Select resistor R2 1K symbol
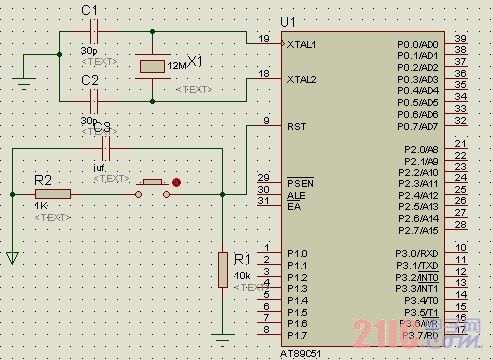 click(x=53, y=194)
